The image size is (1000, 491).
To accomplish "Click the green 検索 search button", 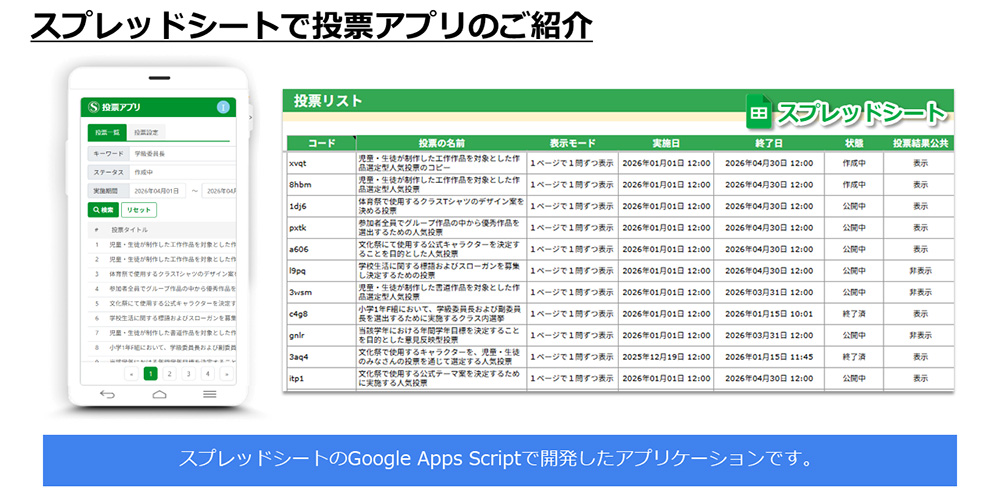I will click(103, 210).
